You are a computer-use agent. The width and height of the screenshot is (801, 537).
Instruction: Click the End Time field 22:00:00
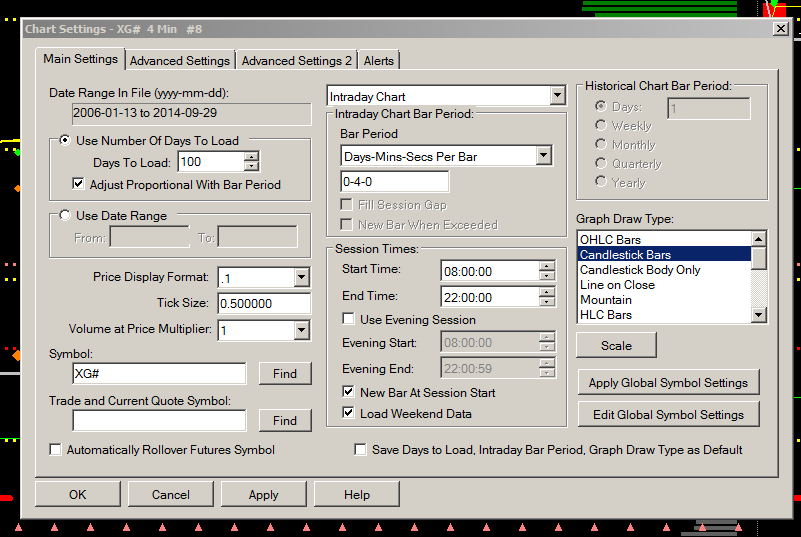coord(490,297)
